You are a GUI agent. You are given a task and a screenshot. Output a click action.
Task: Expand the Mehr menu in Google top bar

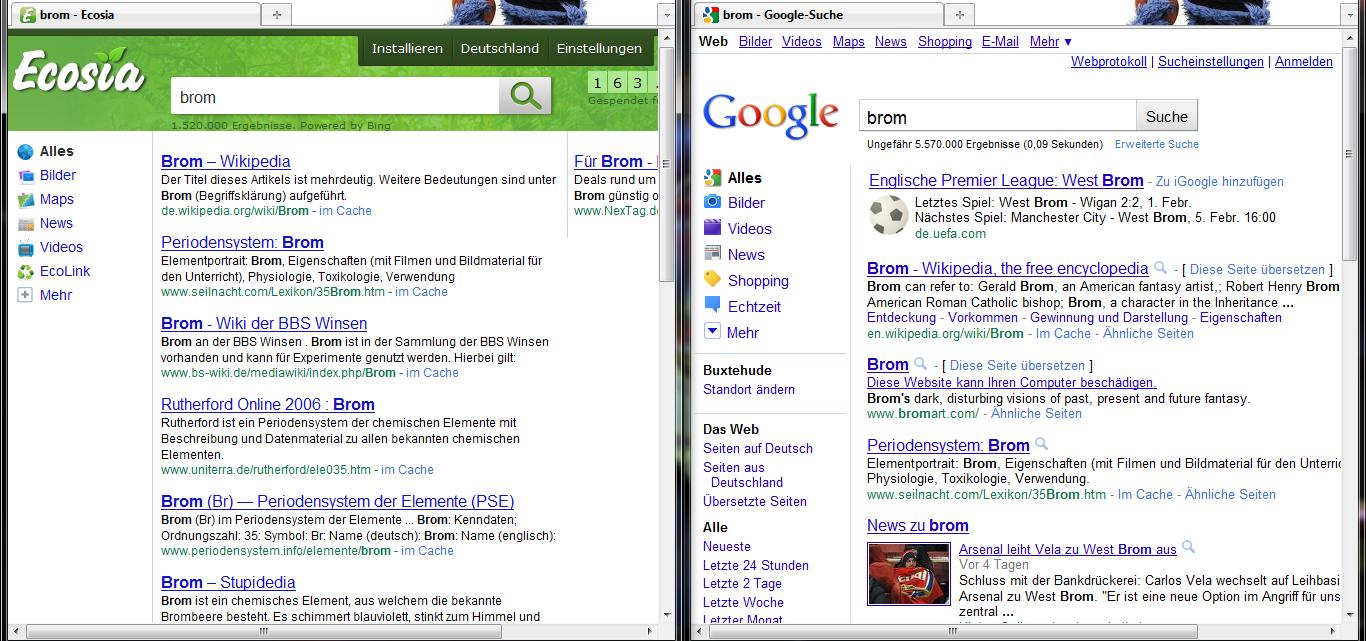click(1050, 41)
